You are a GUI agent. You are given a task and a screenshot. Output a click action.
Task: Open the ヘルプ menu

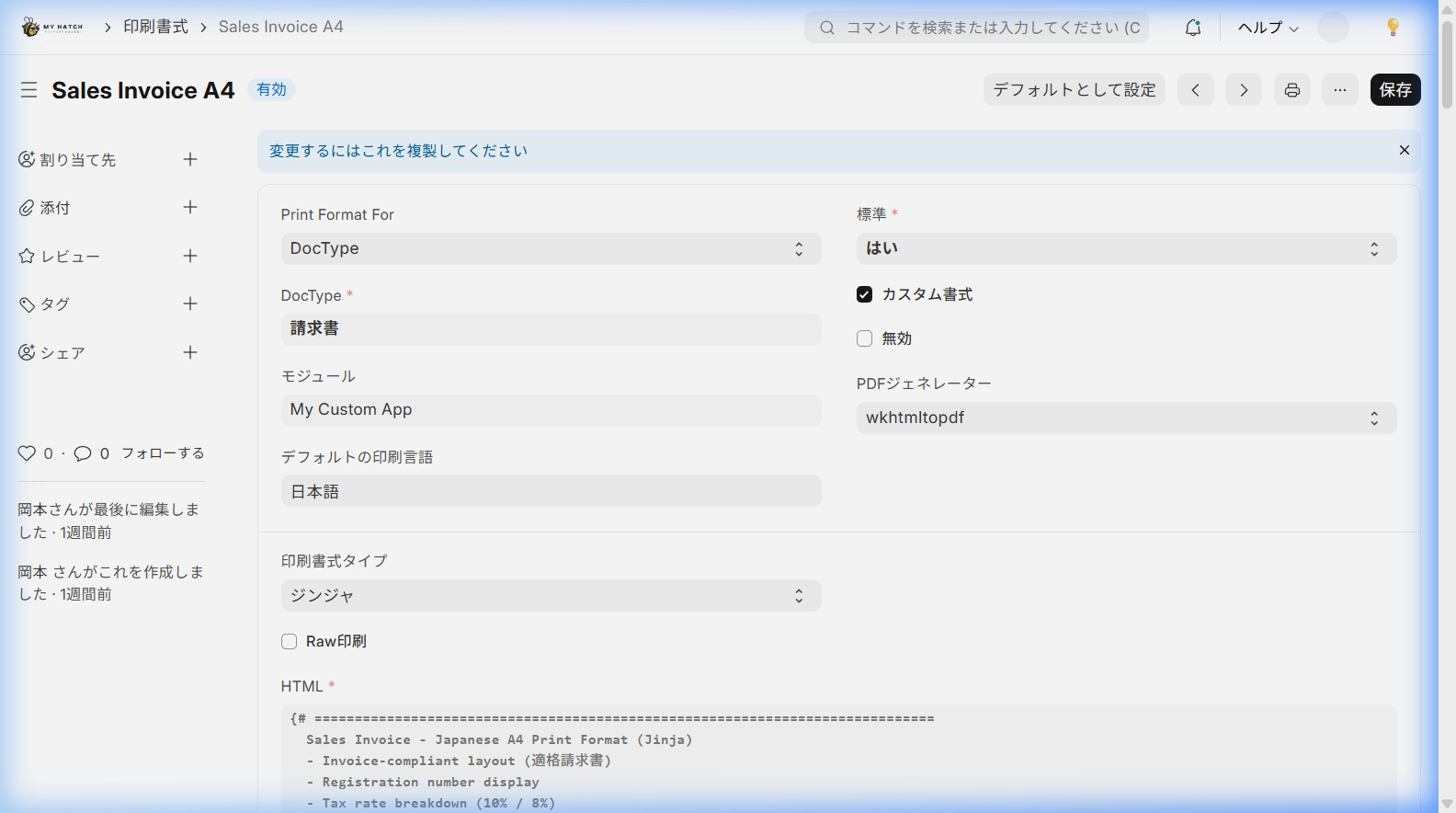[x=1268, y=28]
